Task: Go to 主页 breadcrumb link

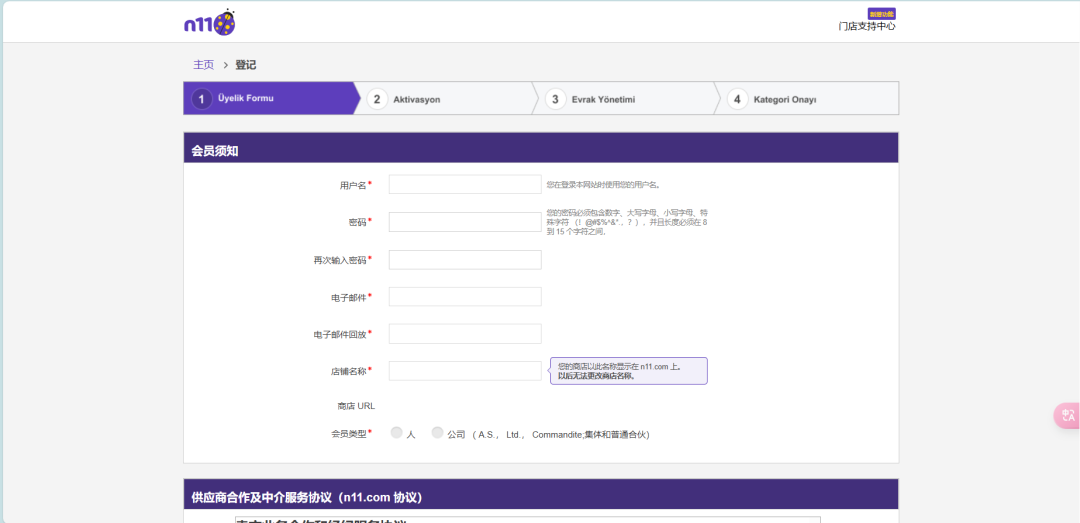Action: pos(203,65)
